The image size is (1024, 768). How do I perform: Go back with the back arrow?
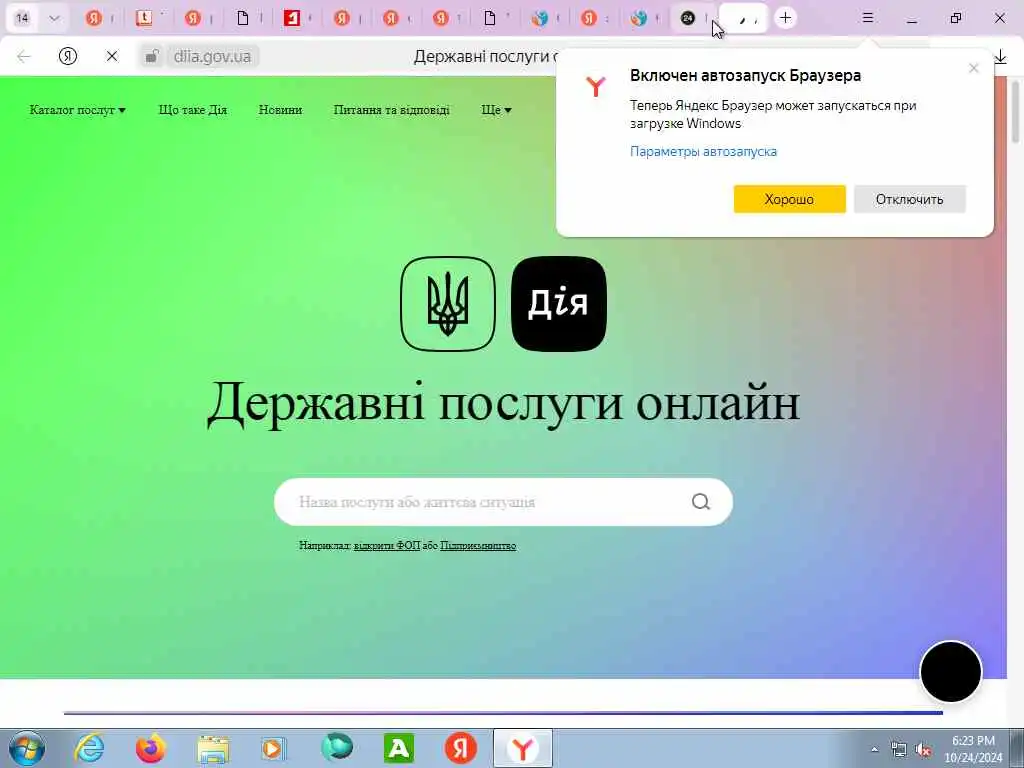[x=24, y=56]
